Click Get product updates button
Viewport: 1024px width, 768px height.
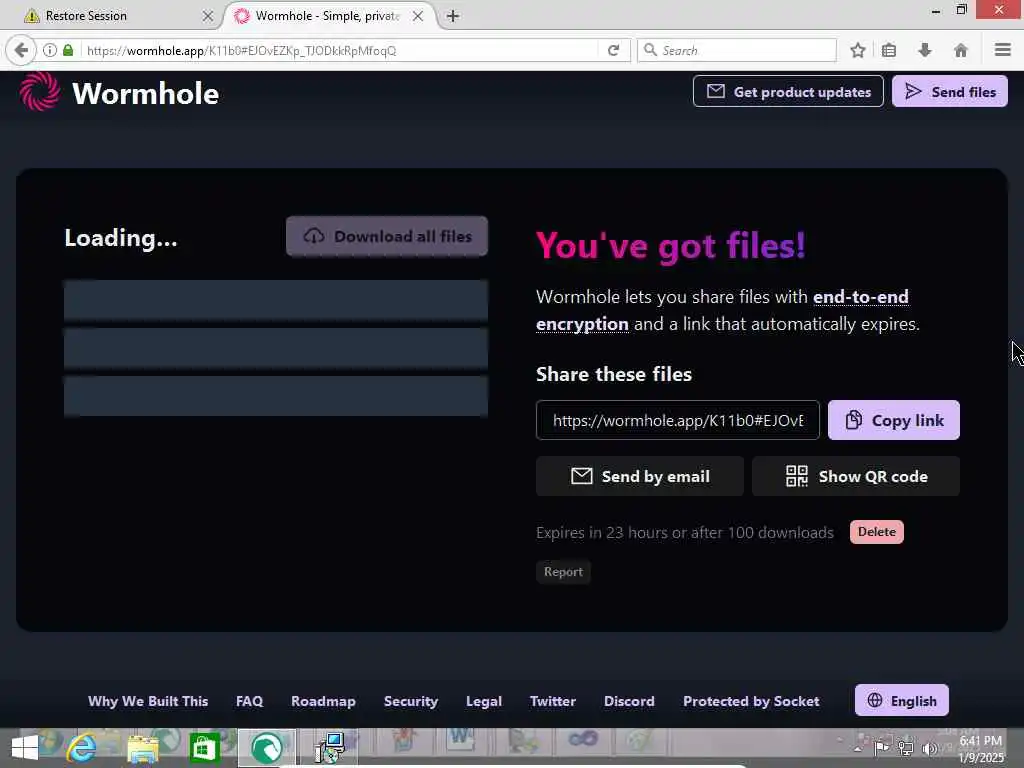(x=788, y=91)
